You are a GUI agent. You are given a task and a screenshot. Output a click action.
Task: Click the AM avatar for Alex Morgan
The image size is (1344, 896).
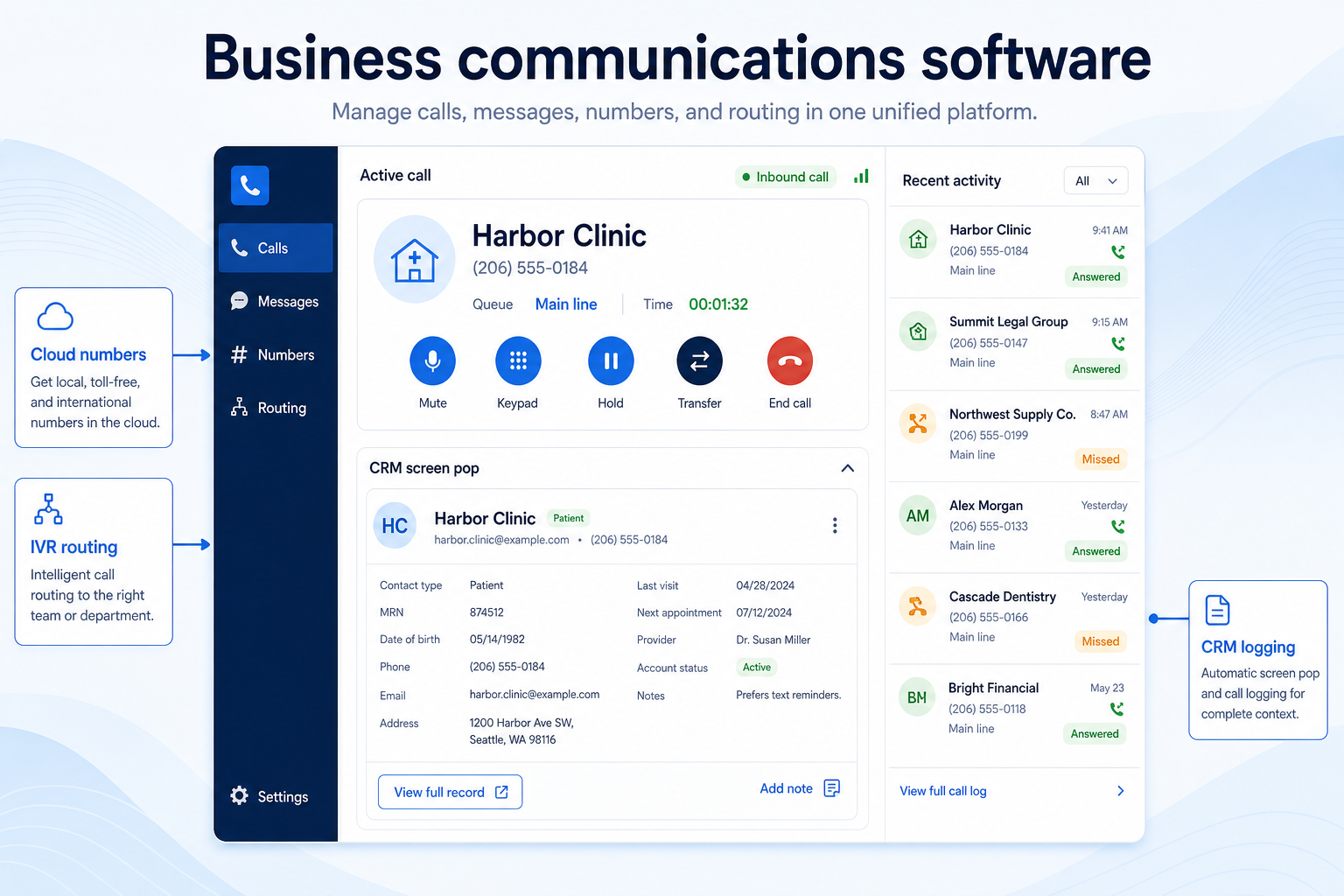(918, 515)
